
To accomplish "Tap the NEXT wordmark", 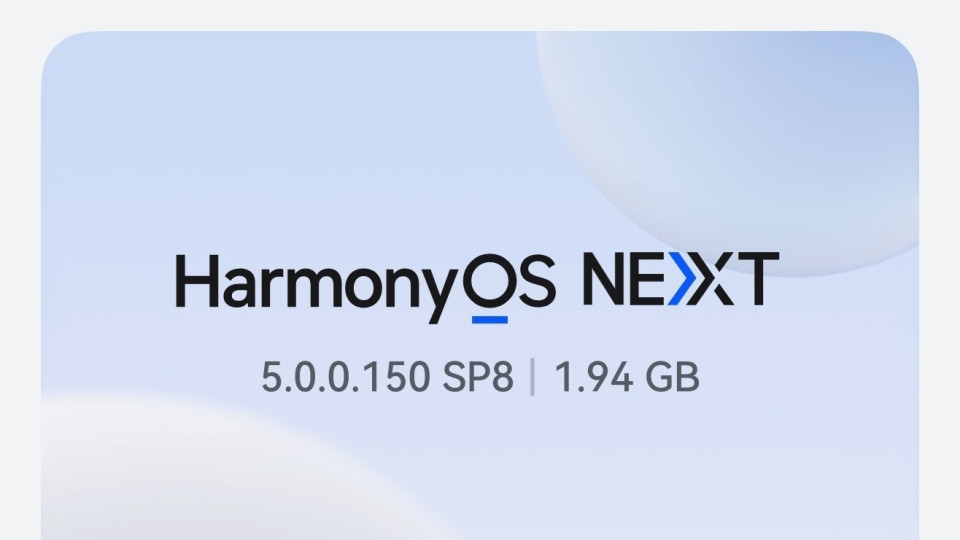I will click(x=680, y=279).
